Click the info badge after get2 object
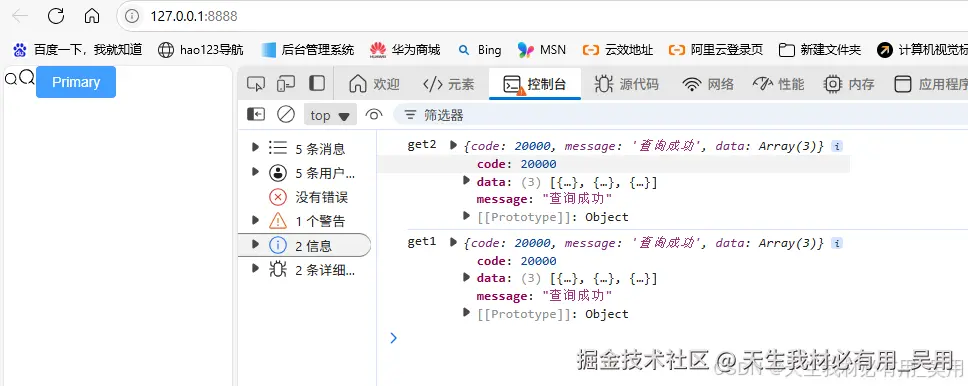The image size is (968, 386). tap(837, 146)
